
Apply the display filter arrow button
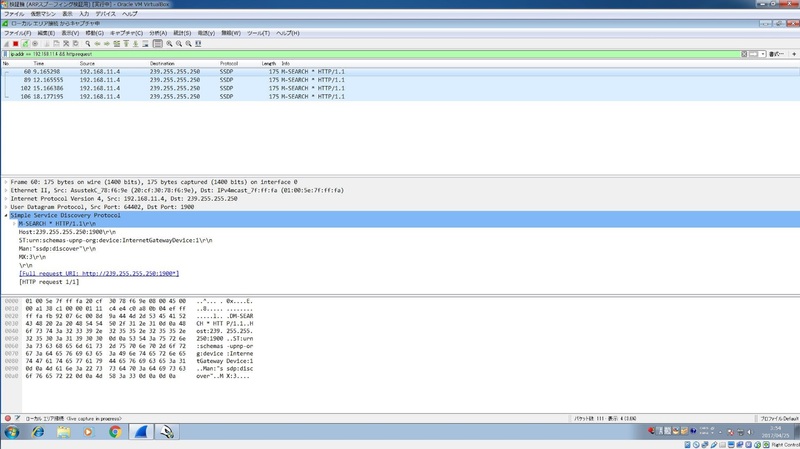[x=753, y=54]
